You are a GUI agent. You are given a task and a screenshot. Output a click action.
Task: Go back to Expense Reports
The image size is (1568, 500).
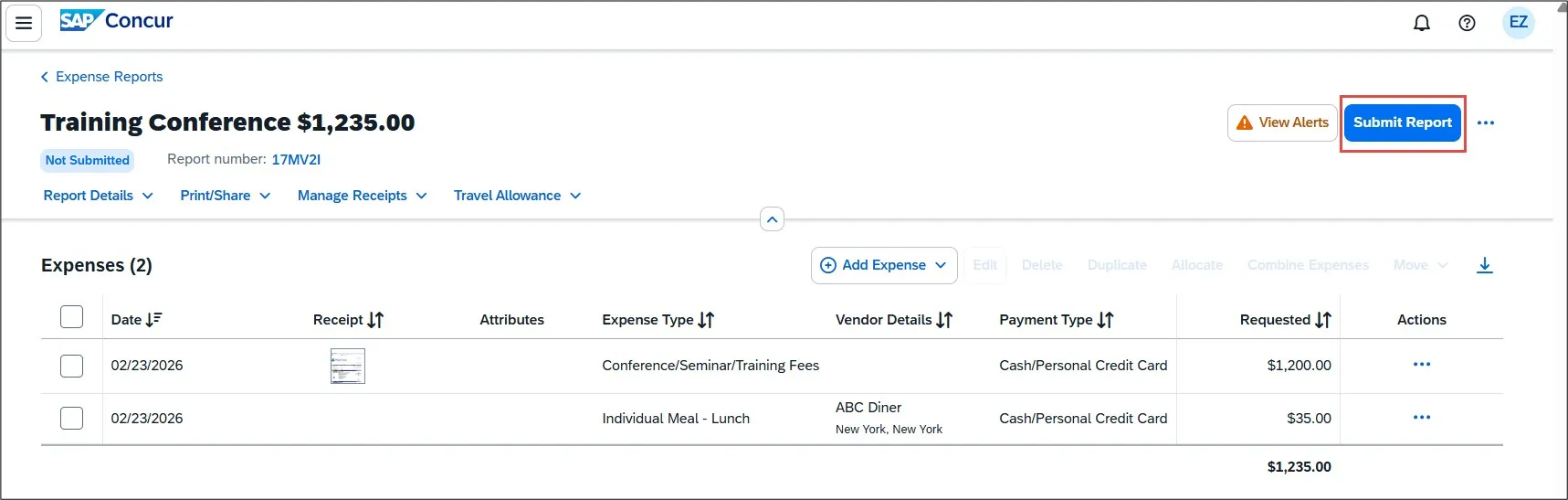(x=101, y=77)
